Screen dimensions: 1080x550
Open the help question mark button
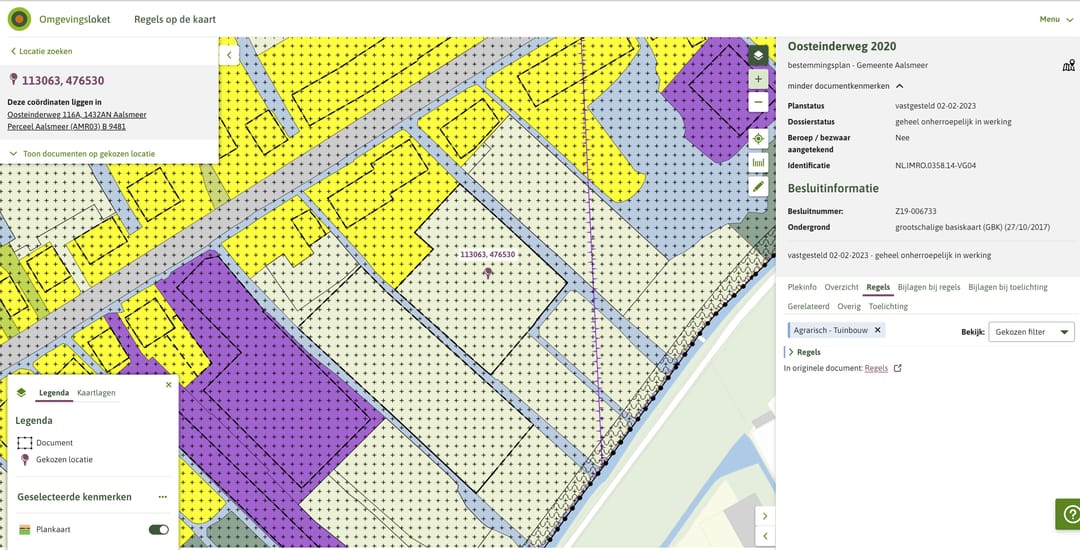coord(1068,513)
